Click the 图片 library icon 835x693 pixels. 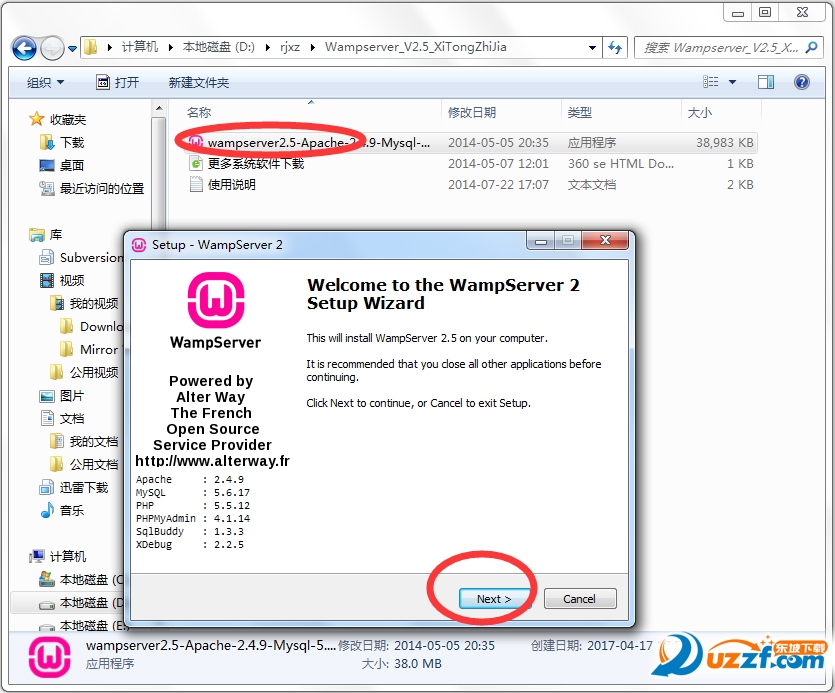(x=47, y=396)
